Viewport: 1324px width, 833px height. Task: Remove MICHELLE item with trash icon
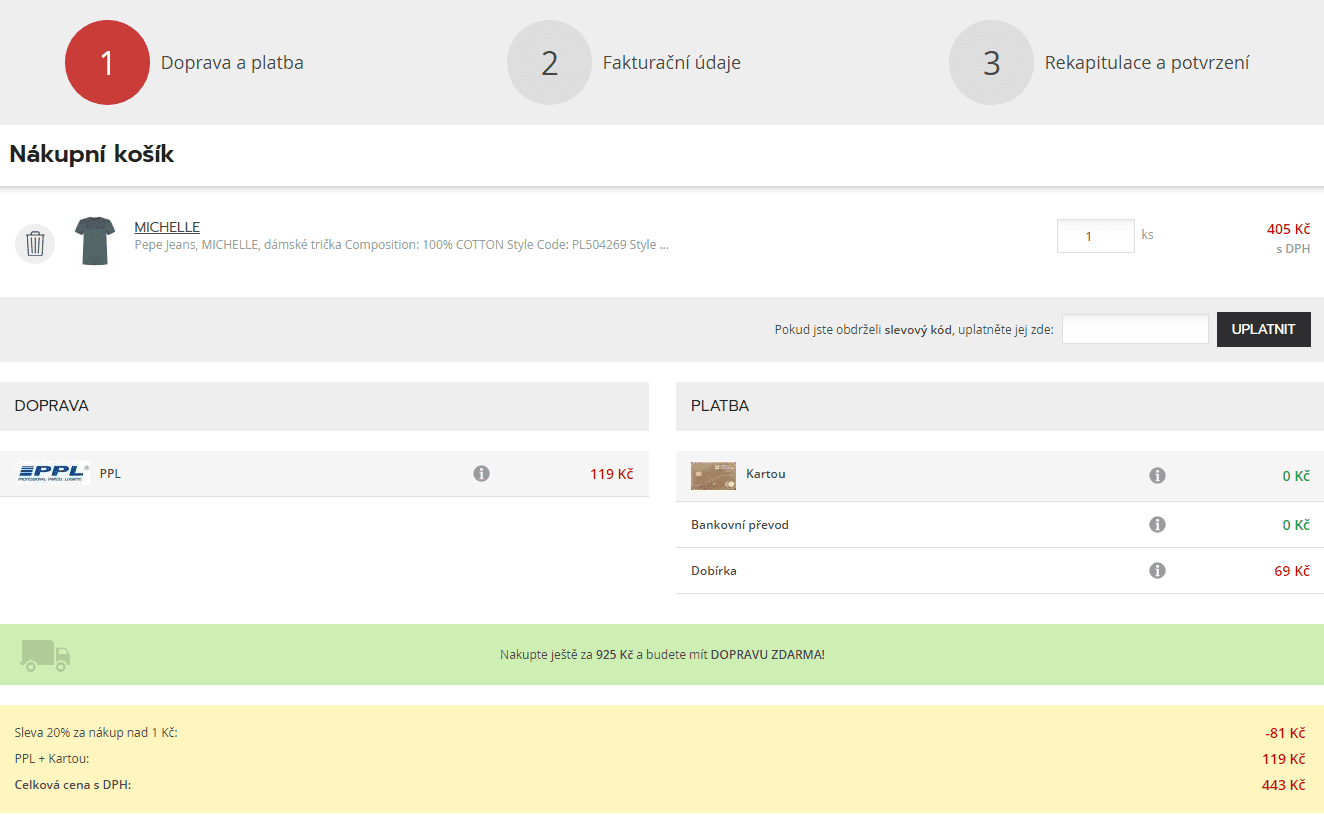pyautogui.click(x=35, y=244)
